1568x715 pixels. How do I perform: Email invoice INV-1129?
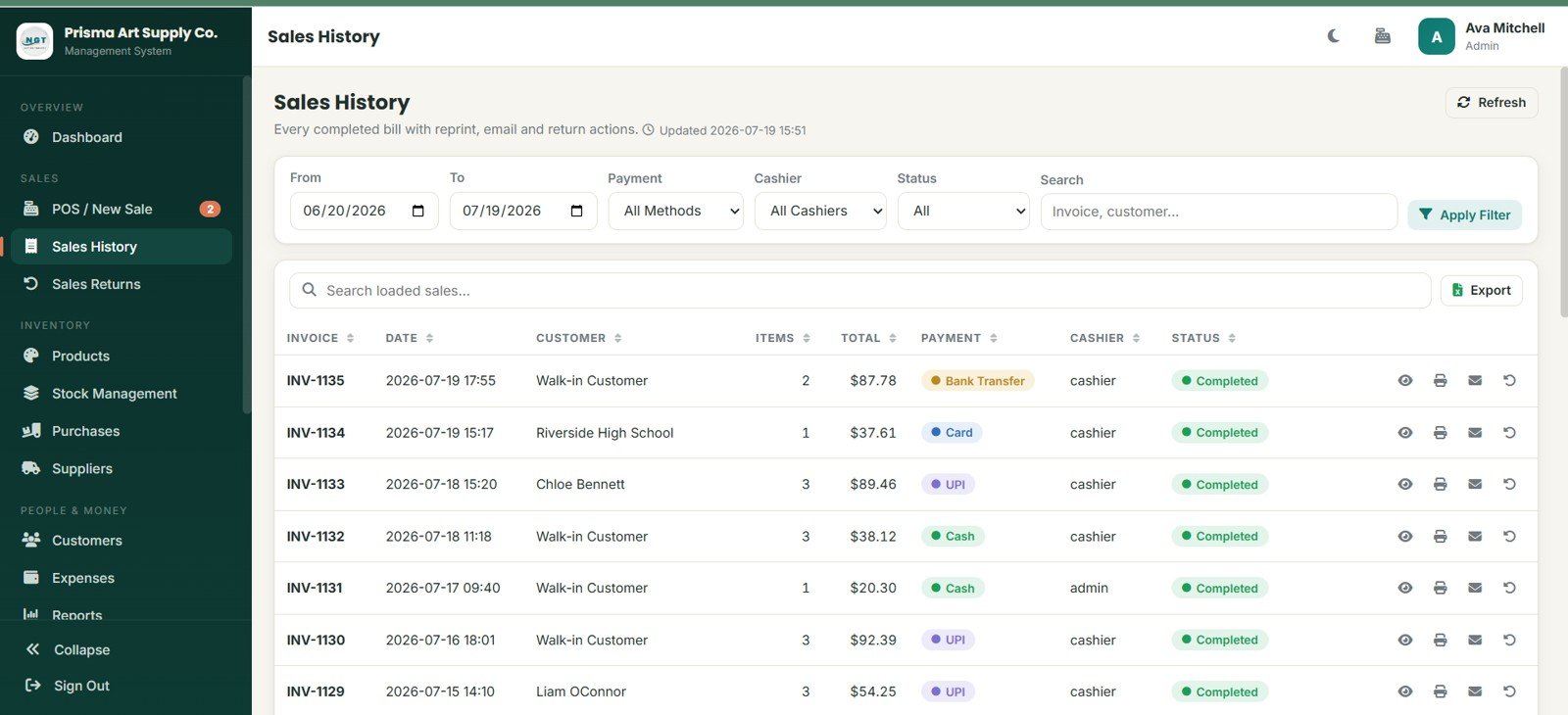[1475, 691]
